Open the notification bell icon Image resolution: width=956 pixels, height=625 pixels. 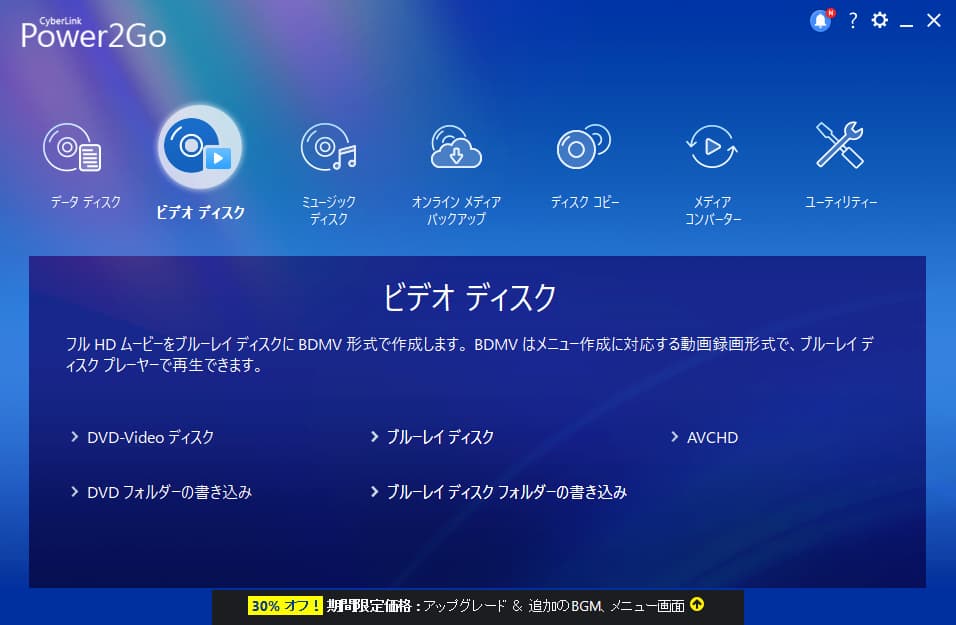point(821,21)
